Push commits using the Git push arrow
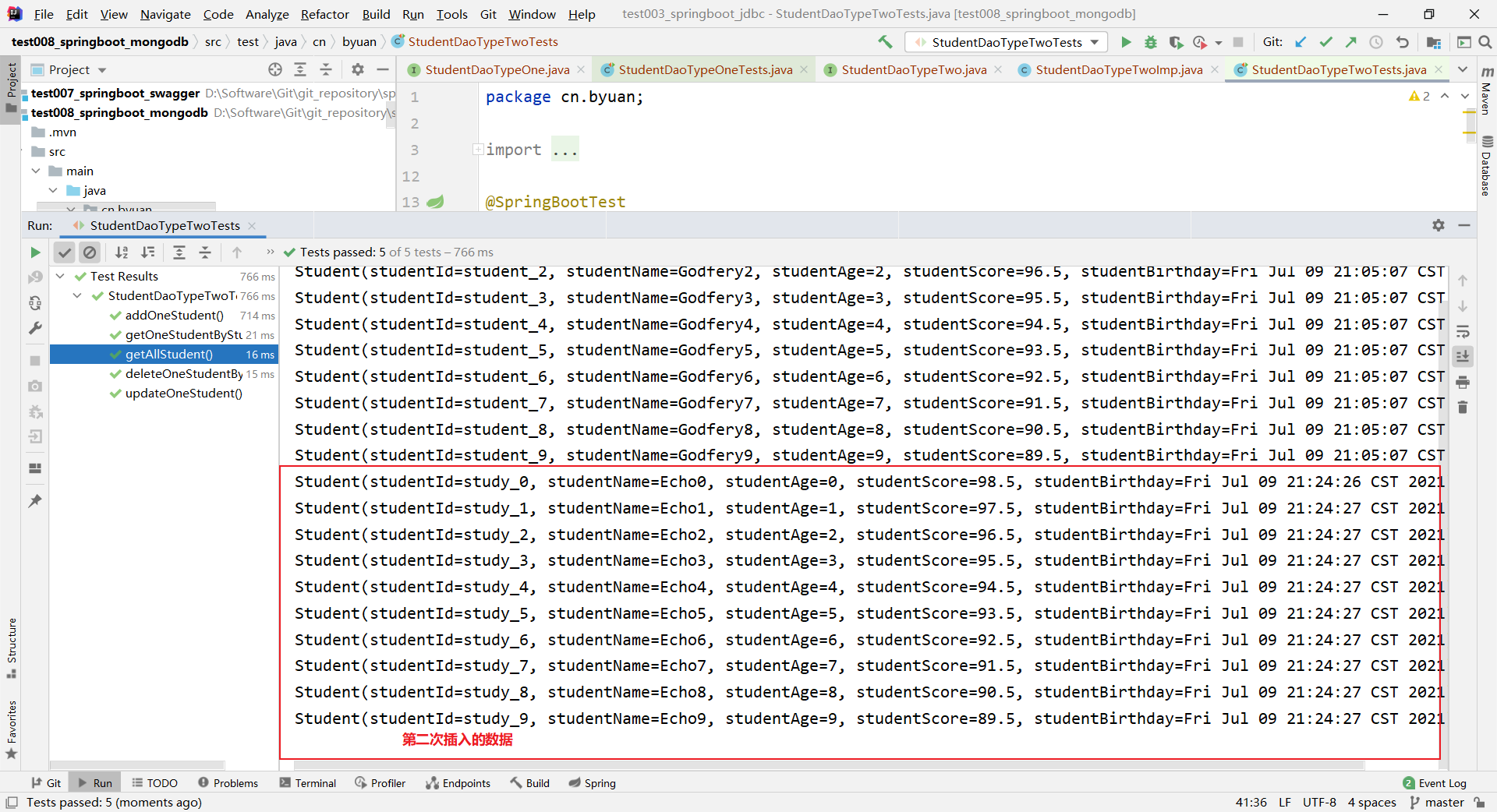The image size is (1497, 812). coord(1351,42)
